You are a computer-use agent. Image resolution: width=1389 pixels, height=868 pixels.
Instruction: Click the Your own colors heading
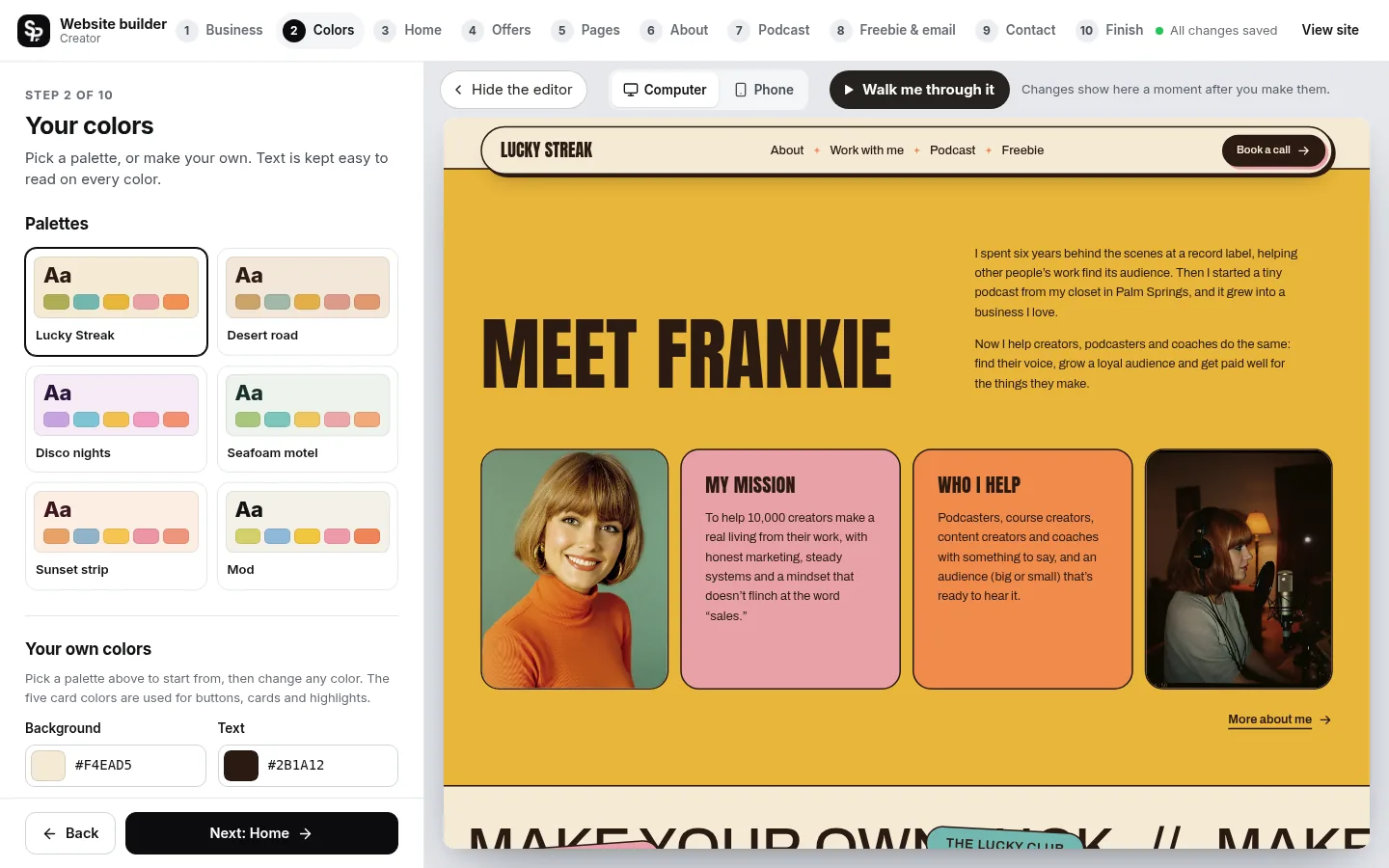(88, 649)
